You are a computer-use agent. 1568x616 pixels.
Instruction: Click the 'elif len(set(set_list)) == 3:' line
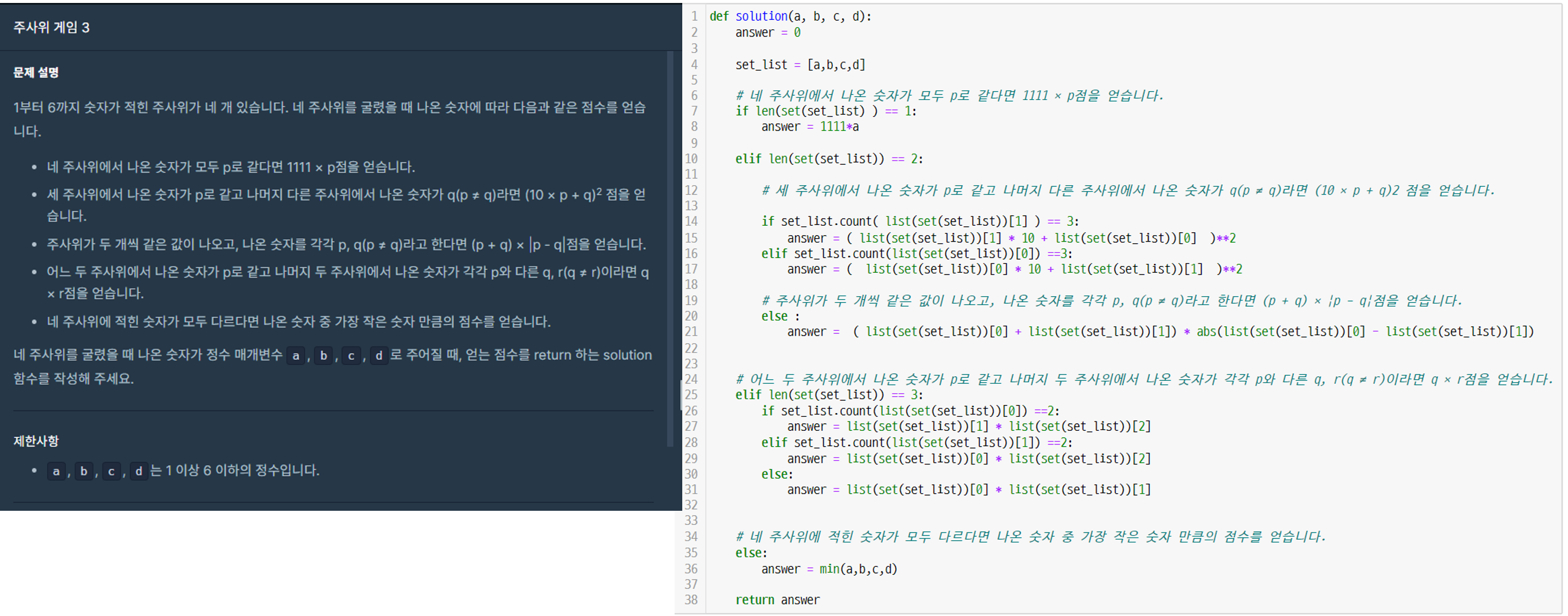829,395
